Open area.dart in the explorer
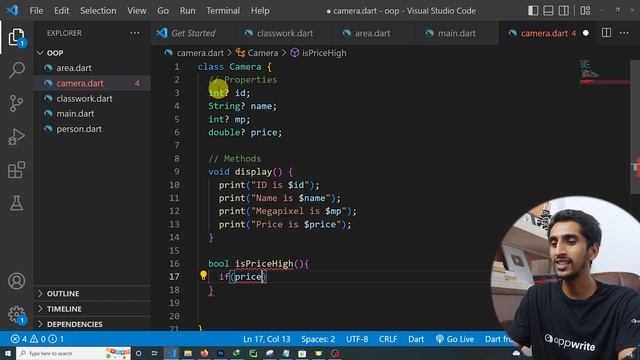Screen dimensions: 640x360 point(92,68)
